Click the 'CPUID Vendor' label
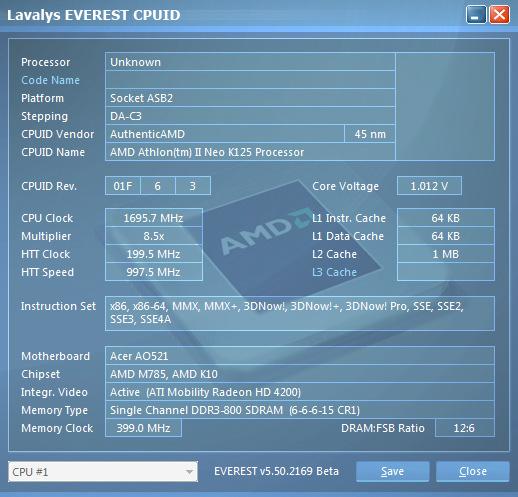This screenshot has width=518, height=497. pyautogui.click(x=58, y=134)
